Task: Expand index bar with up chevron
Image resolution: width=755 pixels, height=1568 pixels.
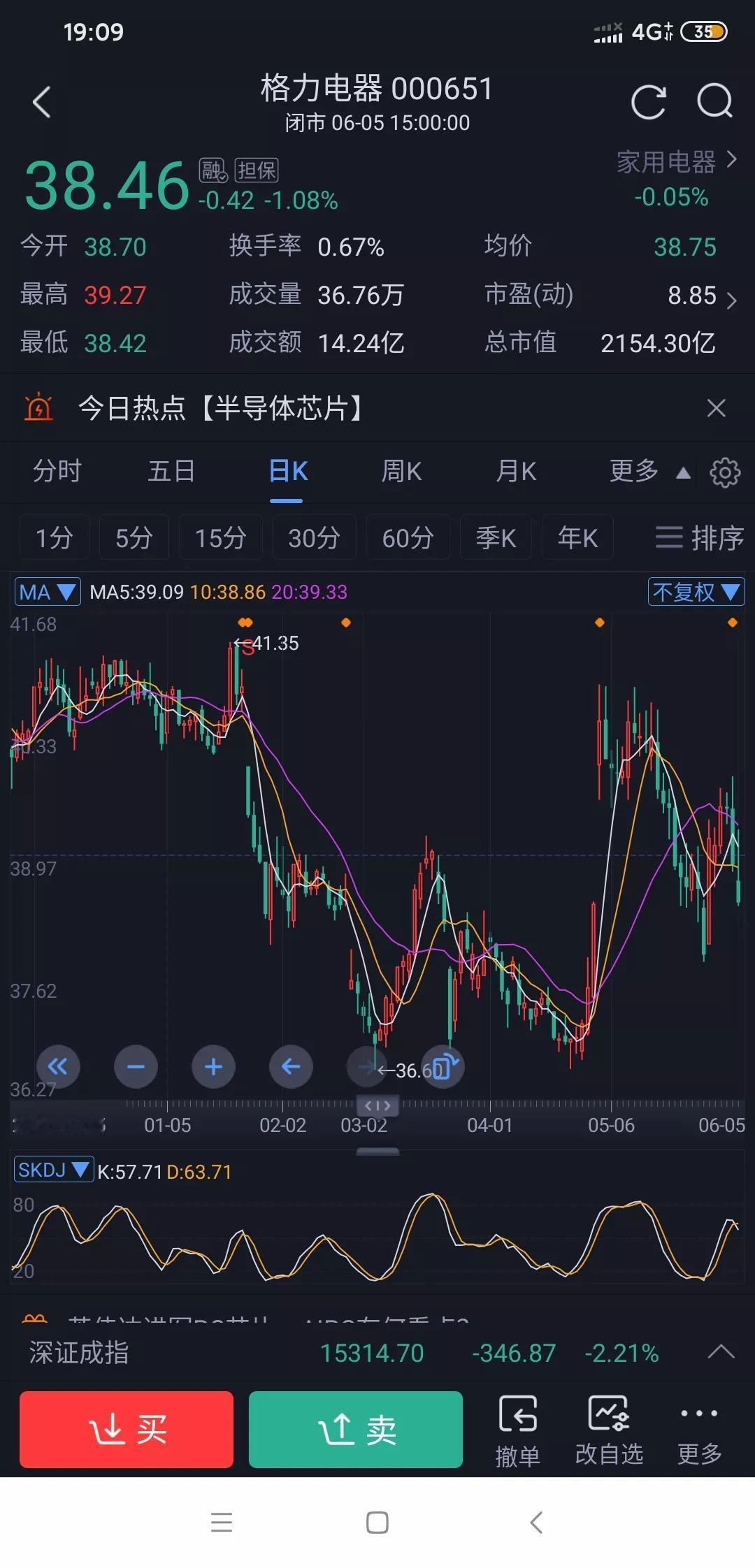Action: point(721,1352)
